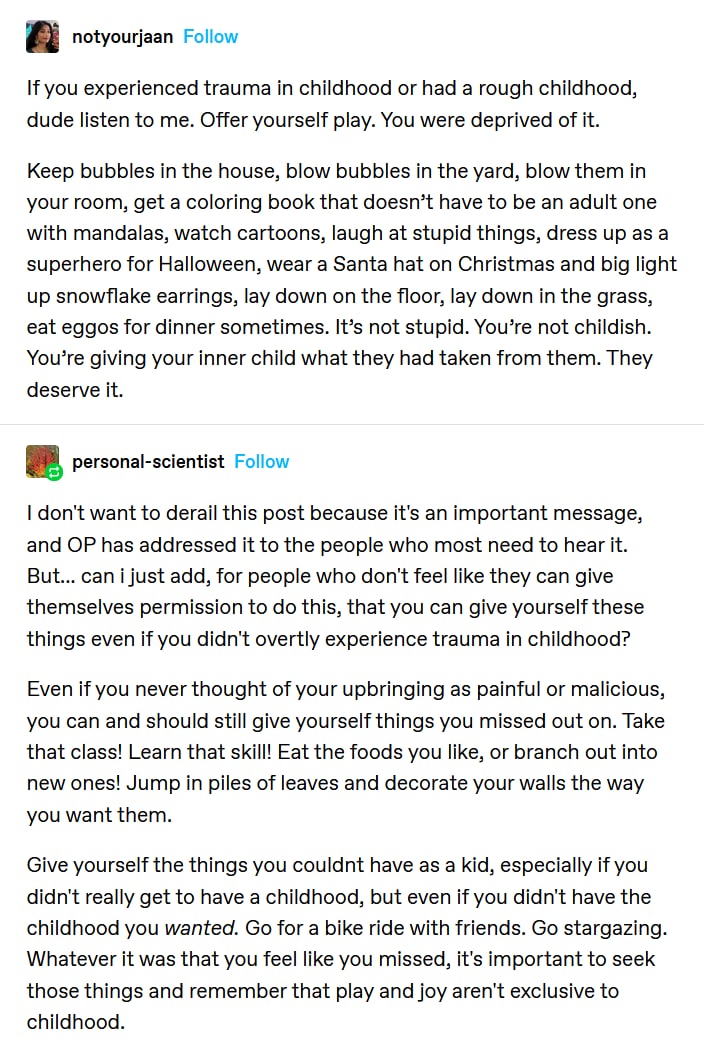This screenshot has width=704, height=1048.
Task: Follow notyourjaan
Action: click(210, 37)
